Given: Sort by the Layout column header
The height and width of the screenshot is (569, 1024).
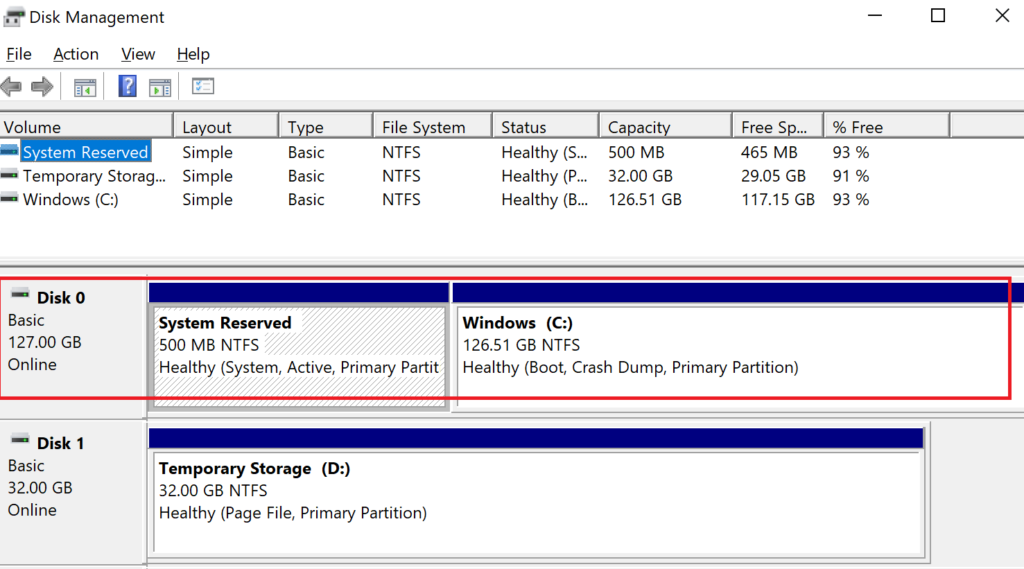Looking at the screenshot, I should click(x=226, y=126).
